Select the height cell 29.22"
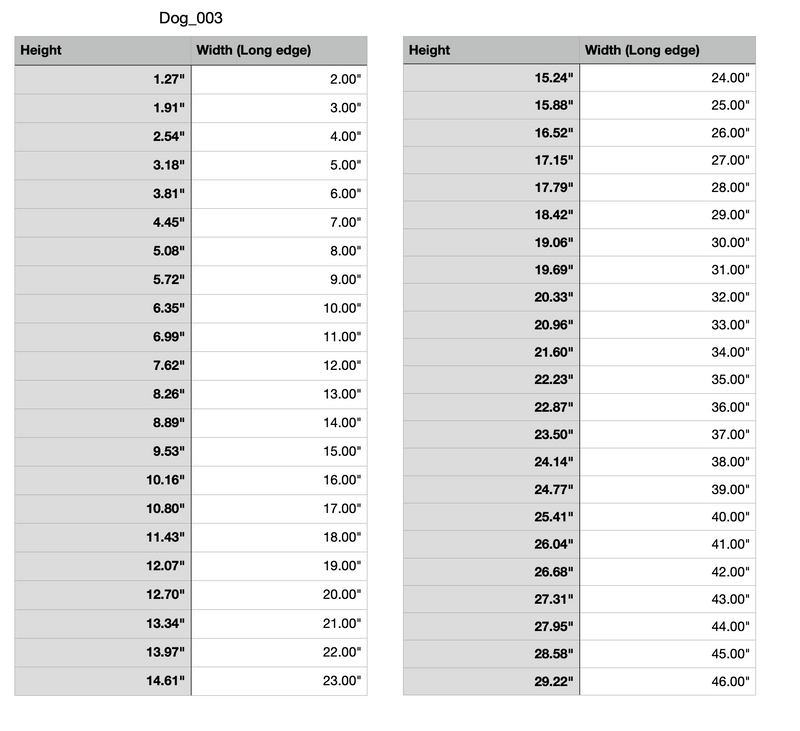 pos(491,682)
